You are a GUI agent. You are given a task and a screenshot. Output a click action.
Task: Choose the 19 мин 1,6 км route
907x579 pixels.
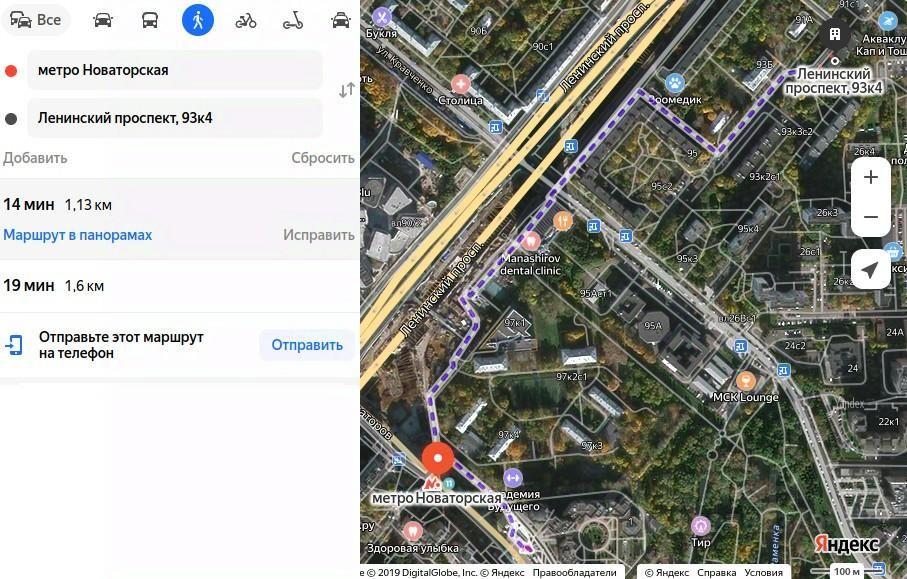(x=179, y=286)
